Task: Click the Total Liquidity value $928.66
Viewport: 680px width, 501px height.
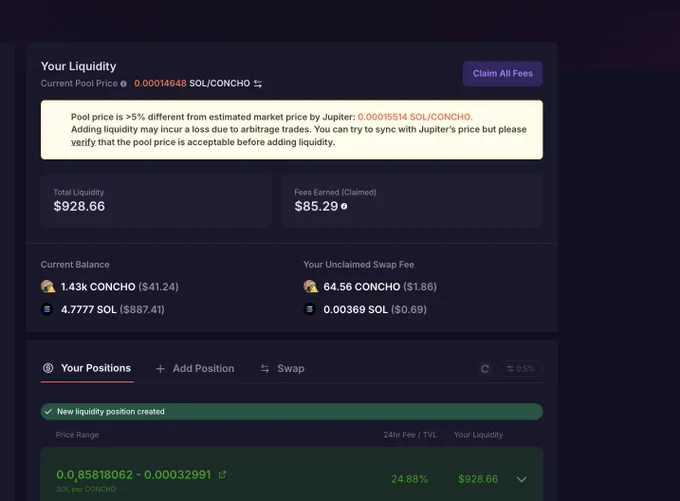Action: pyautogui.click(x=79, y=206)
